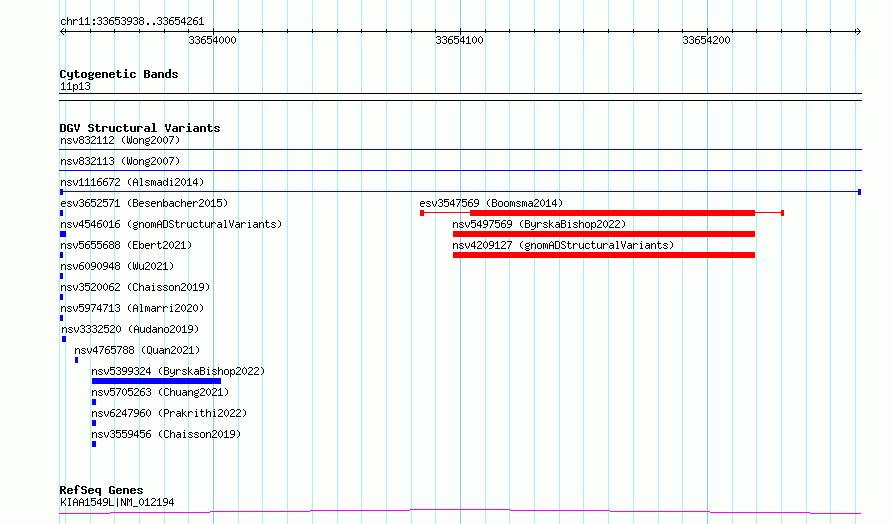890x524 pixels.
Task: Open variant nsv5655688 (Ebert2021)
Action: coord(126,245)
